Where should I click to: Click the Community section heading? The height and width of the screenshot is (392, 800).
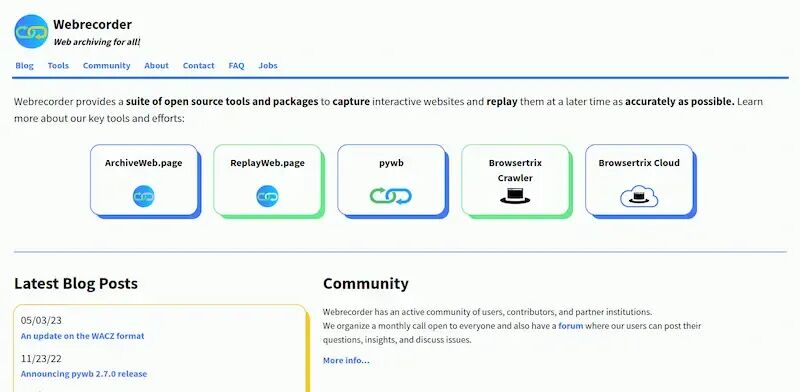click(366, 284)
